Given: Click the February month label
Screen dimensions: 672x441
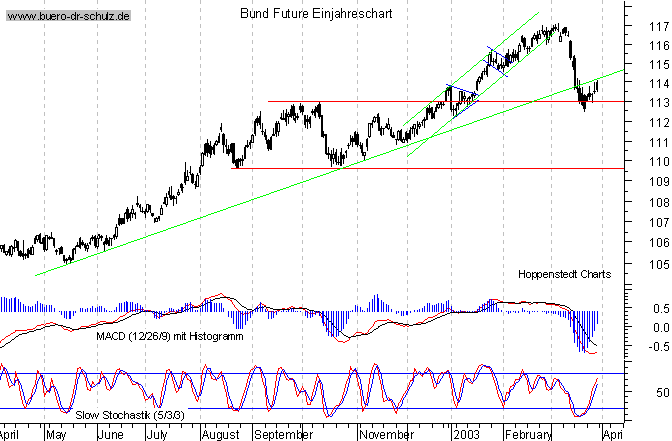Looking at the screenshot, I should click(528, 435).
